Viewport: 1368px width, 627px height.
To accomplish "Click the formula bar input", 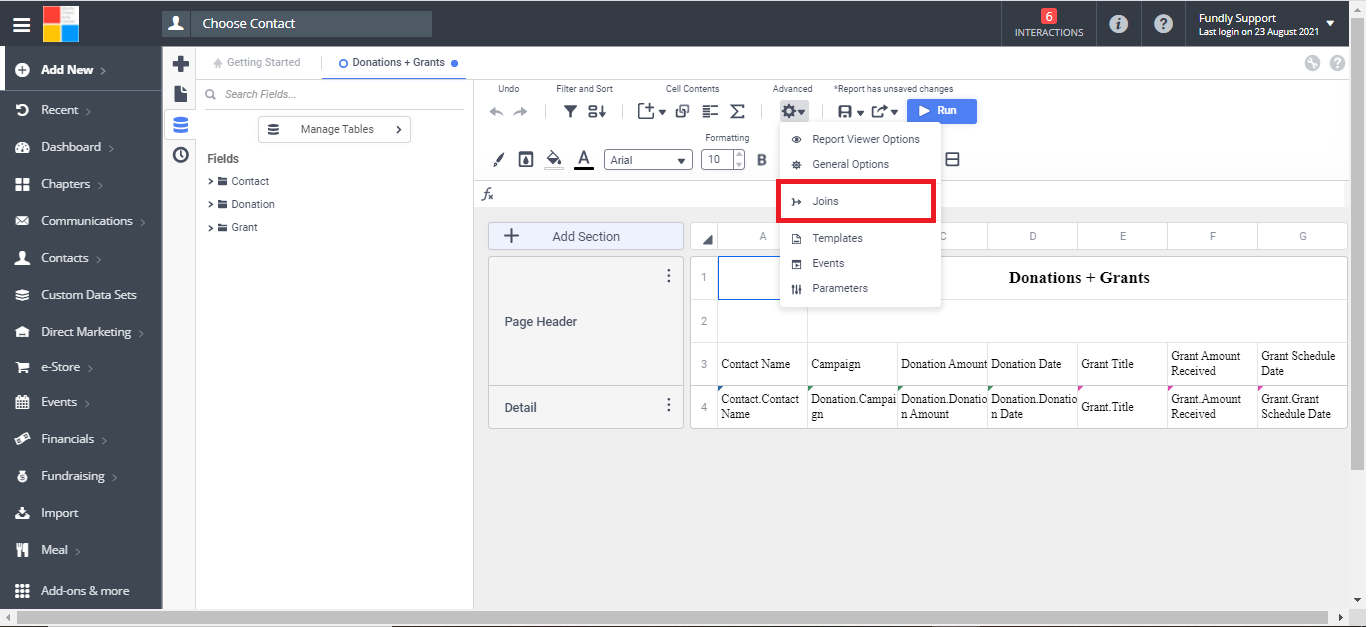I will (920, 194).
